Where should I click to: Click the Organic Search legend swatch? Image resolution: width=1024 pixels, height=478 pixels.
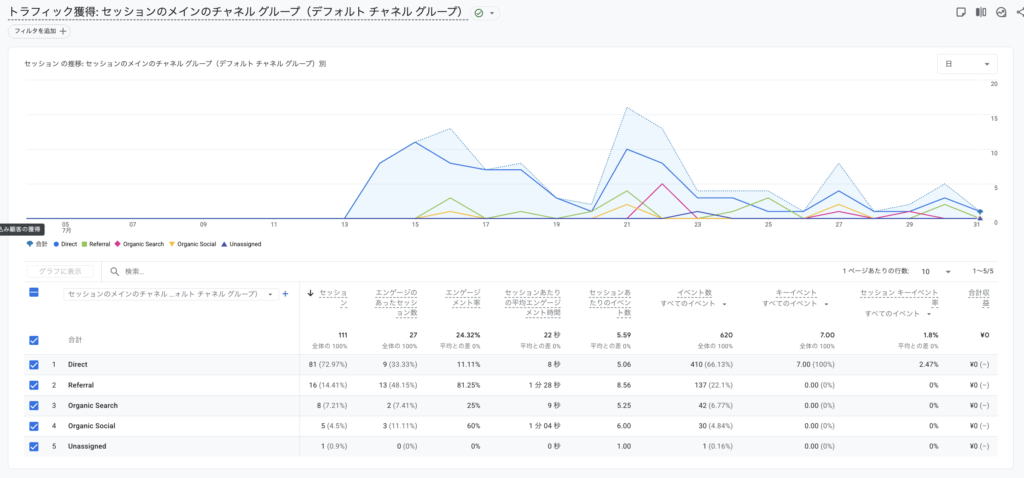click(x=118, y=244)
